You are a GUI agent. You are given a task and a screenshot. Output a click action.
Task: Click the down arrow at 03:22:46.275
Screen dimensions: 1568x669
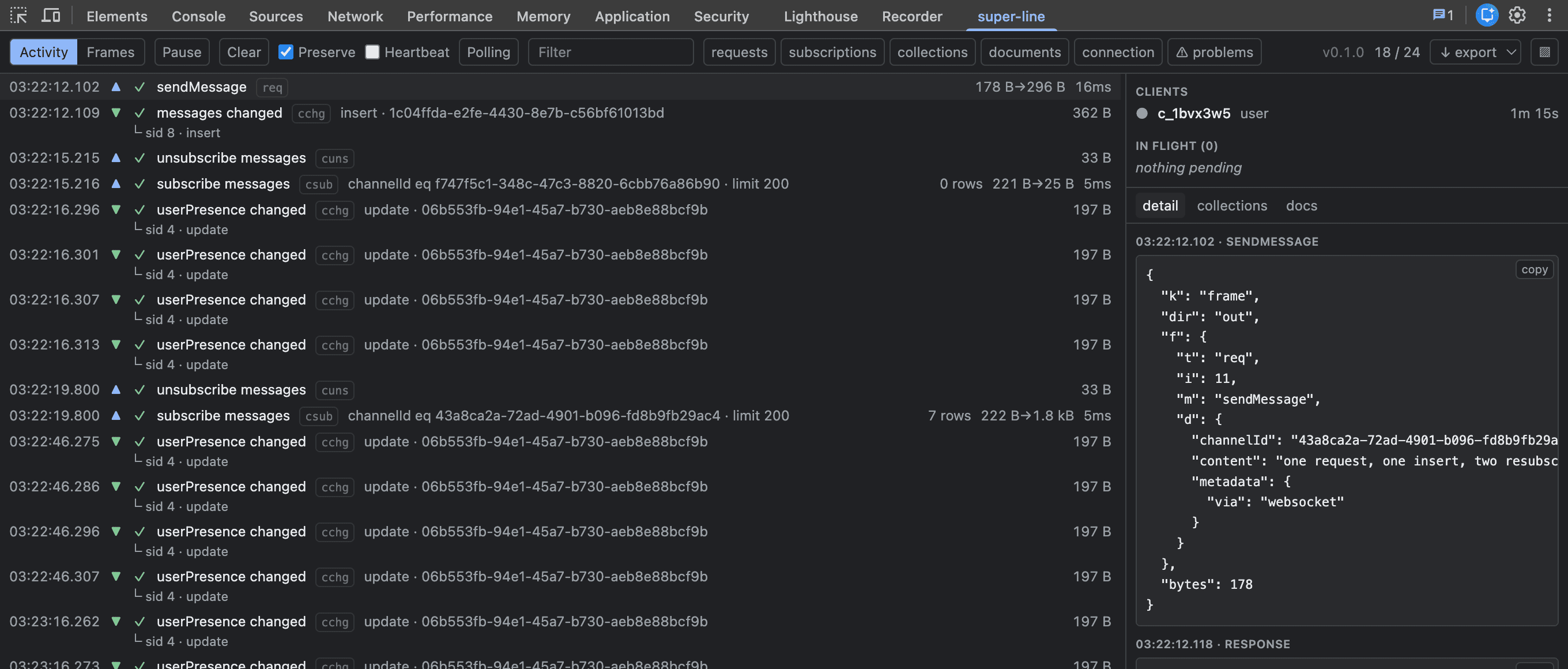pyautogui.click(x=116, y=442)
